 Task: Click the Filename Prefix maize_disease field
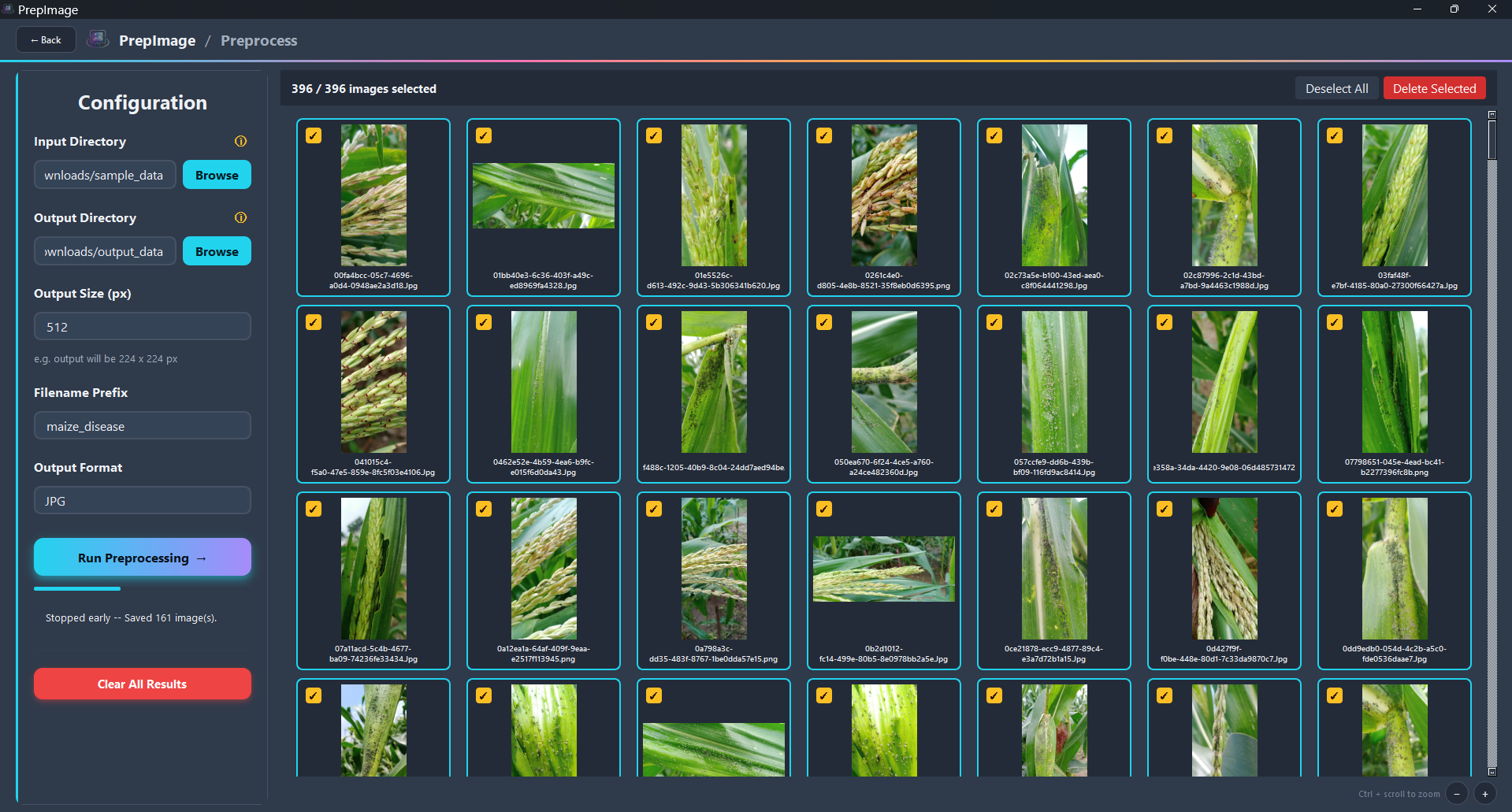(143, 426)
